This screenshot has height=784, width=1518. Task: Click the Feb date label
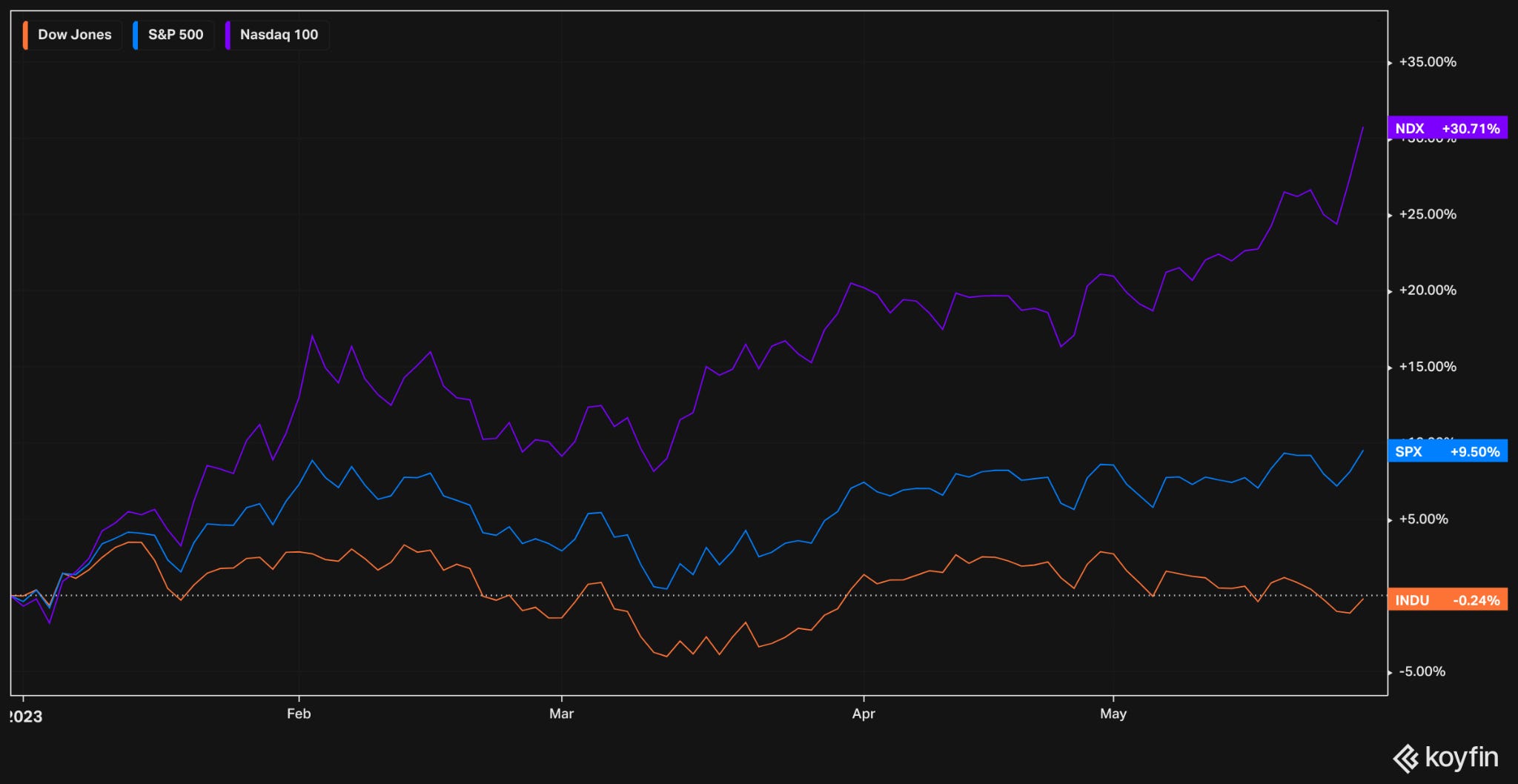(299, 714)
